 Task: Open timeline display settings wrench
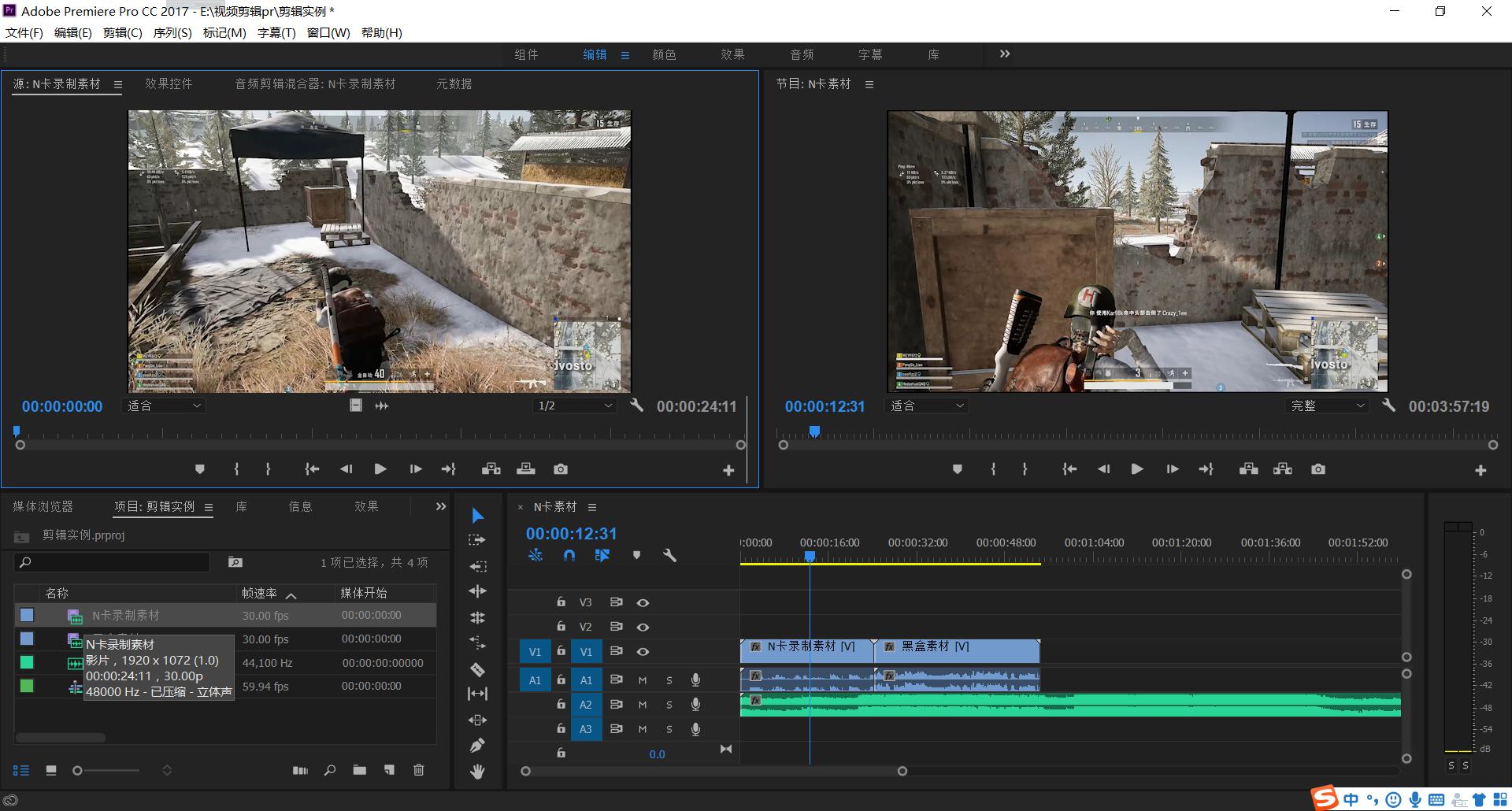tap(669, 555)
